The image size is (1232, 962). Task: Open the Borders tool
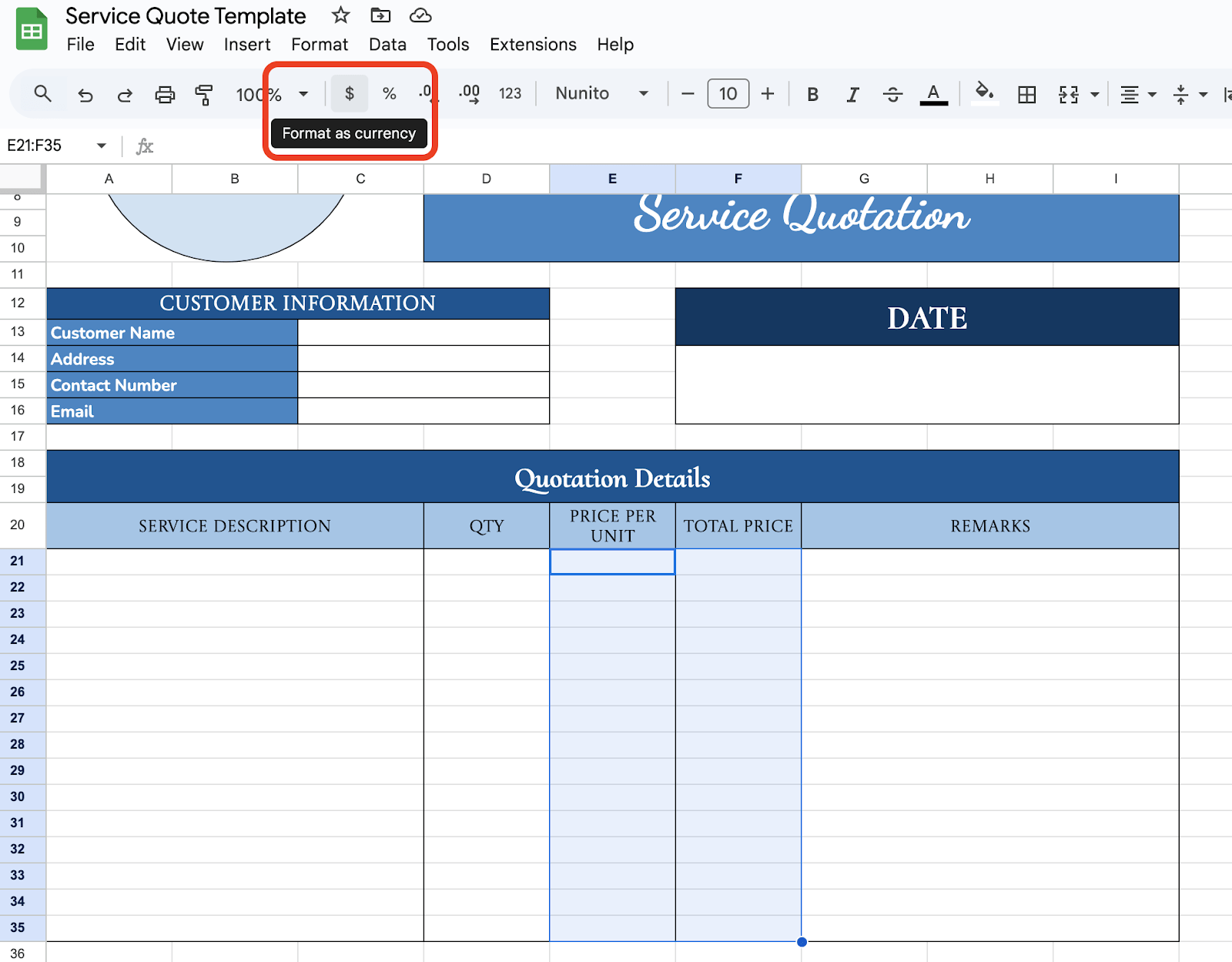[1026, 95]
